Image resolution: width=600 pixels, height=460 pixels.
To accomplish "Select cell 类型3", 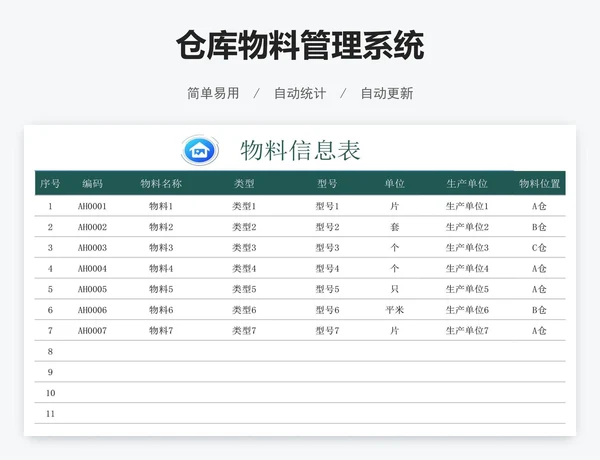I will tap(244, 248).
